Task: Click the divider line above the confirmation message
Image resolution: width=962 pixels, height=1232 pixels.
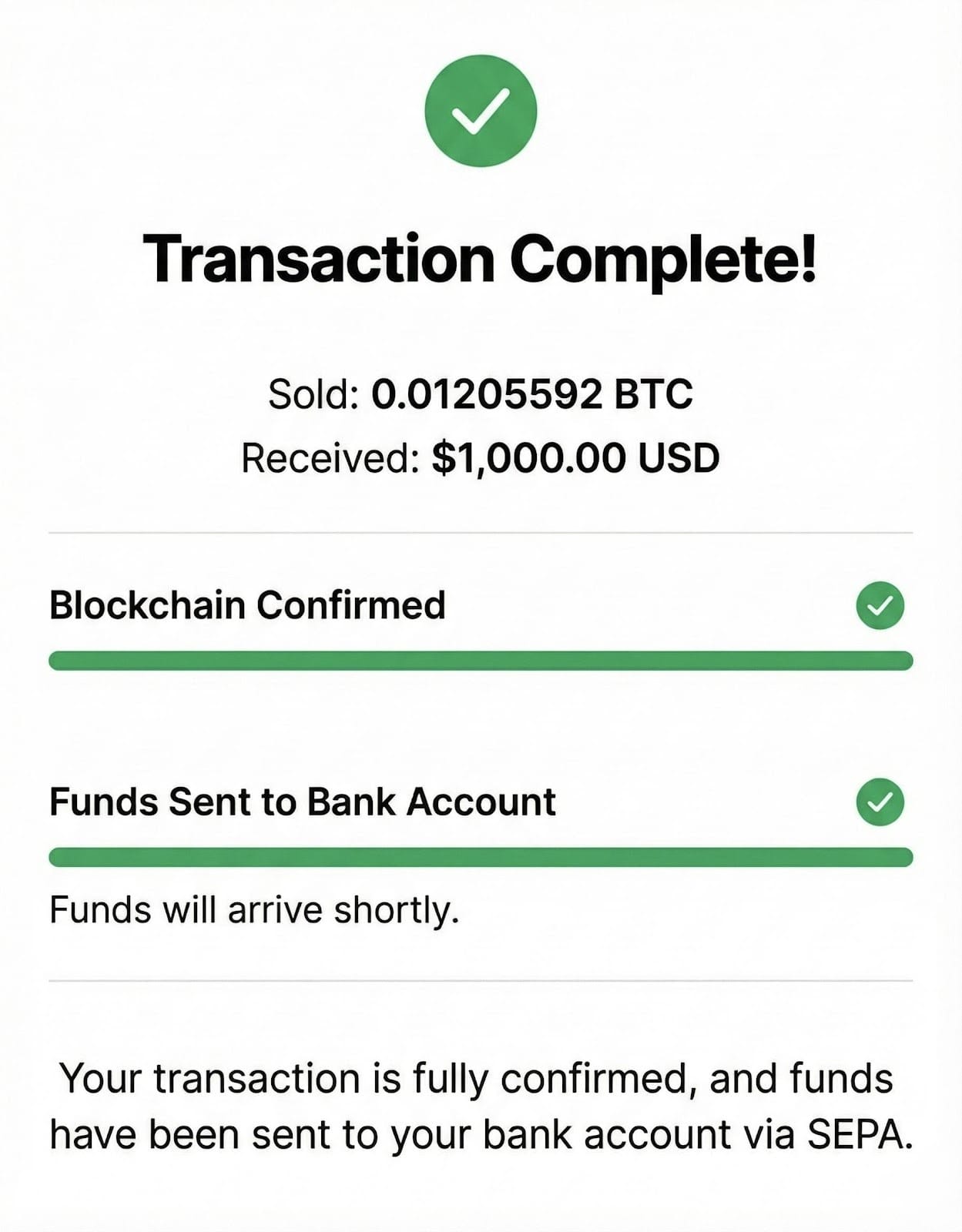Action: click(481, 981)
